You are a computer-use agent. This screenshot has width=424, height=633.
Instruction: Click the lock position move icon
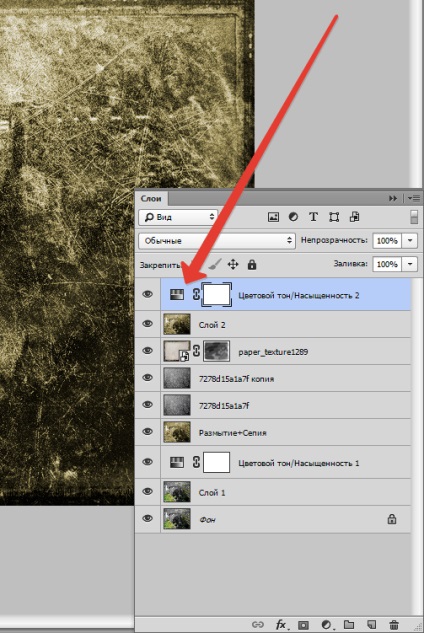coord(233,265)
